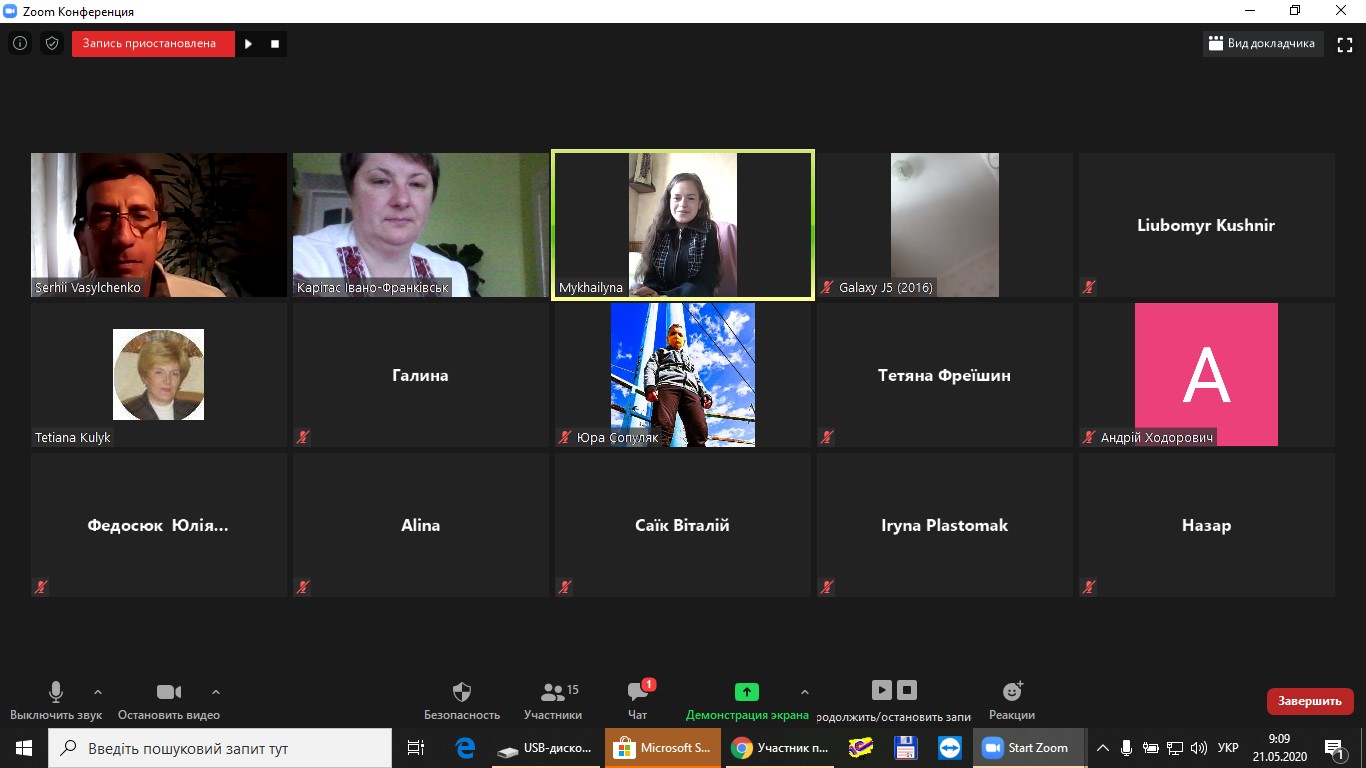Expand video options arrow beside camera

point(216,692)
